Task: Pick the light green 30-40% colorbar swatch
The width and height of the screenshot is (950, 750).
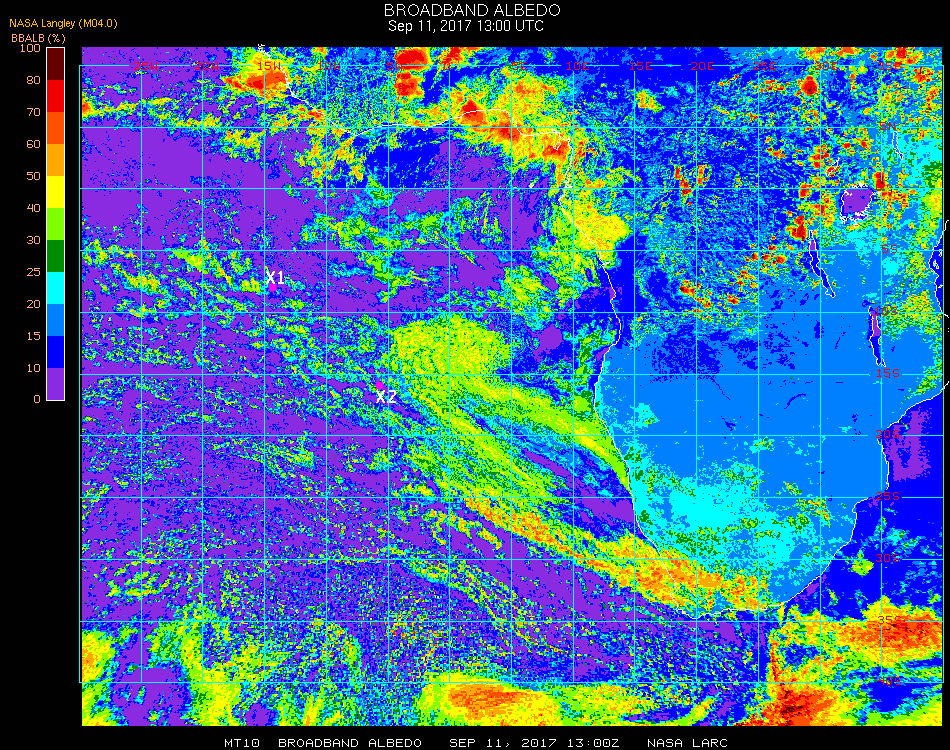Action: [56, 224]
